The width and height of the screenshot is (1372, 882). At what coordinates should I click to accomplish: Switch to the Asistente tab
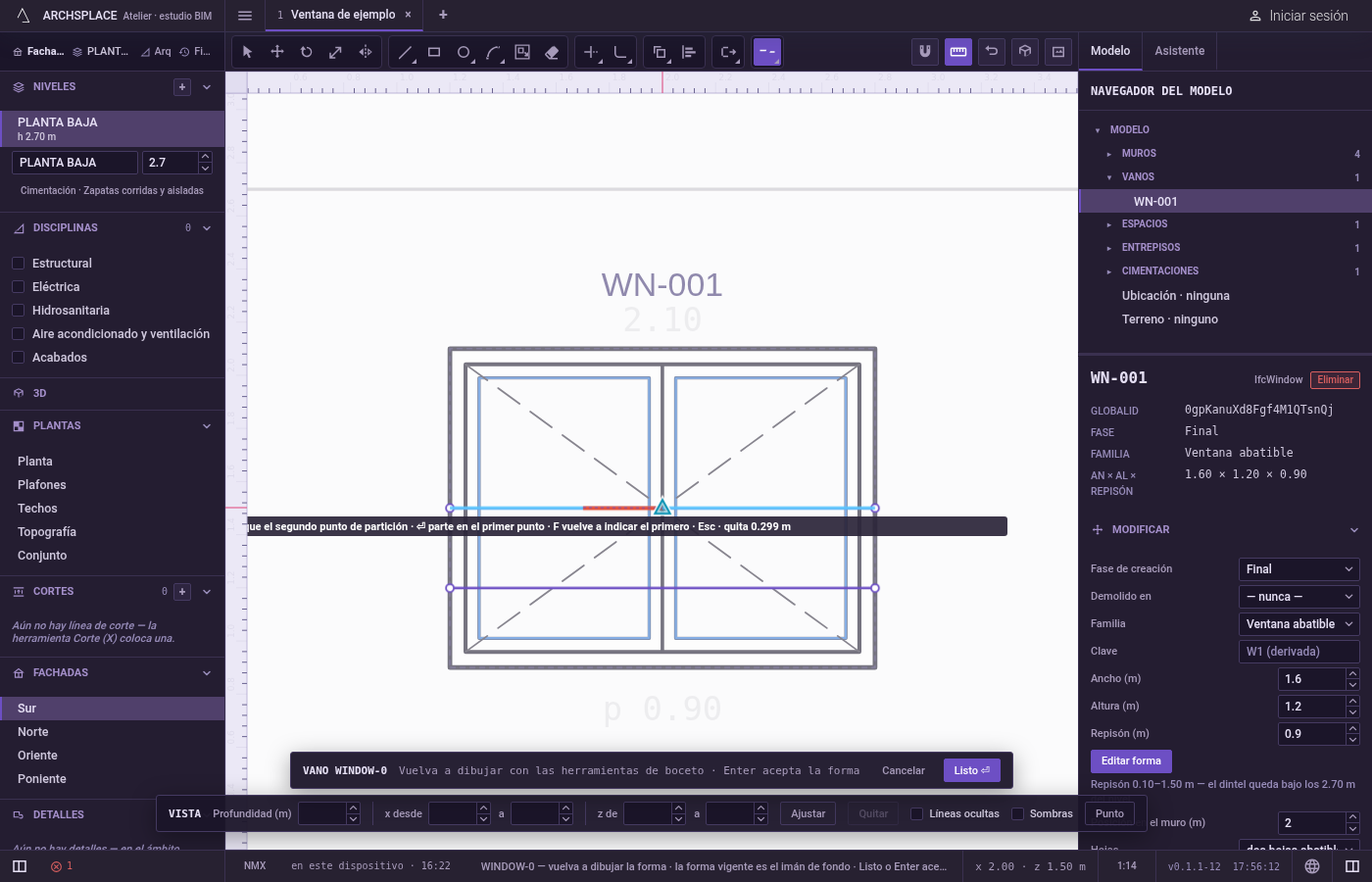[1180, 51]
